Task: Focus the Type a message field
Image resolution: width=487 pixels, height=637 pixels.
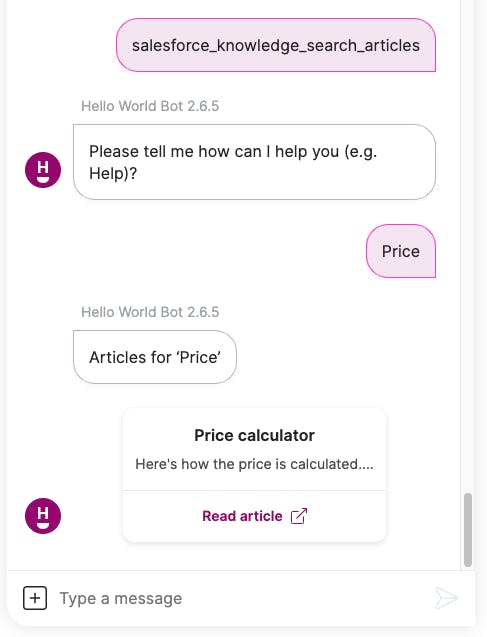Action: 242,598
